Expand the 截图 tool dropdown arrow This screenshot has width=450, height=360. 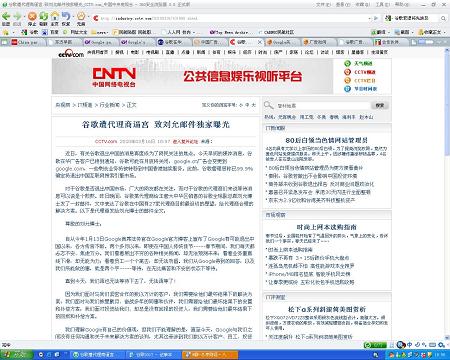coord(413,32)
